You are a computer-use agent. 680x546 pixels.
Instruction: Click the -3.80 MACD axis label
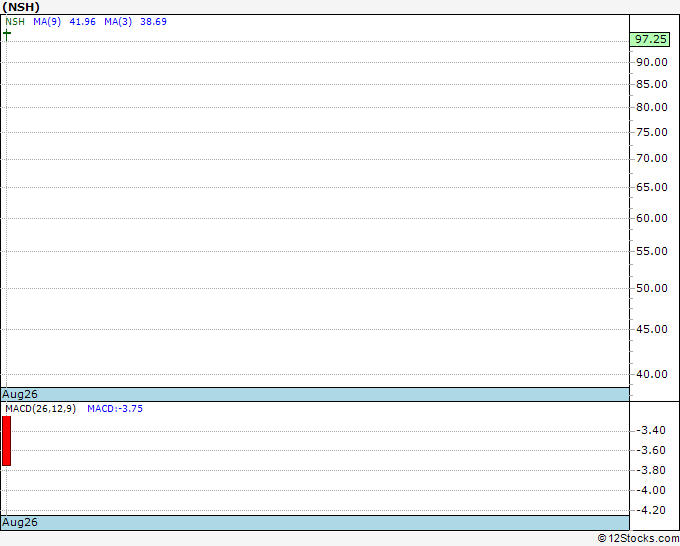(x=651, y=470)
